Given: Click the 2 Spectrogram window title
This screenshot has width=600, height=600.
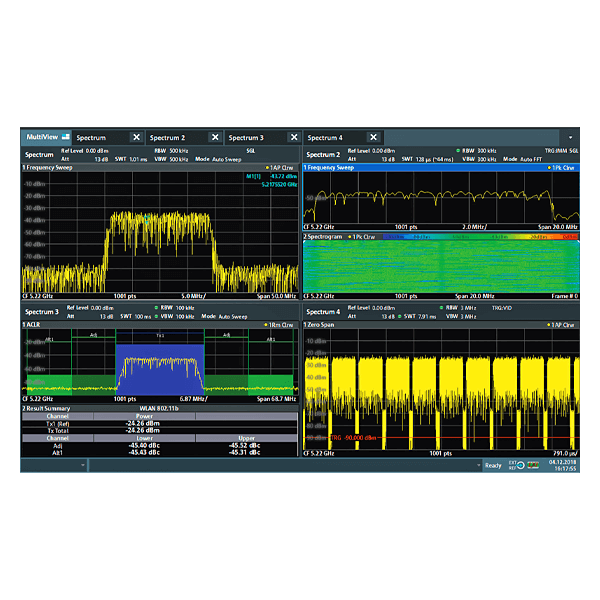Looking at the screenshot, I should pos(323,237).
